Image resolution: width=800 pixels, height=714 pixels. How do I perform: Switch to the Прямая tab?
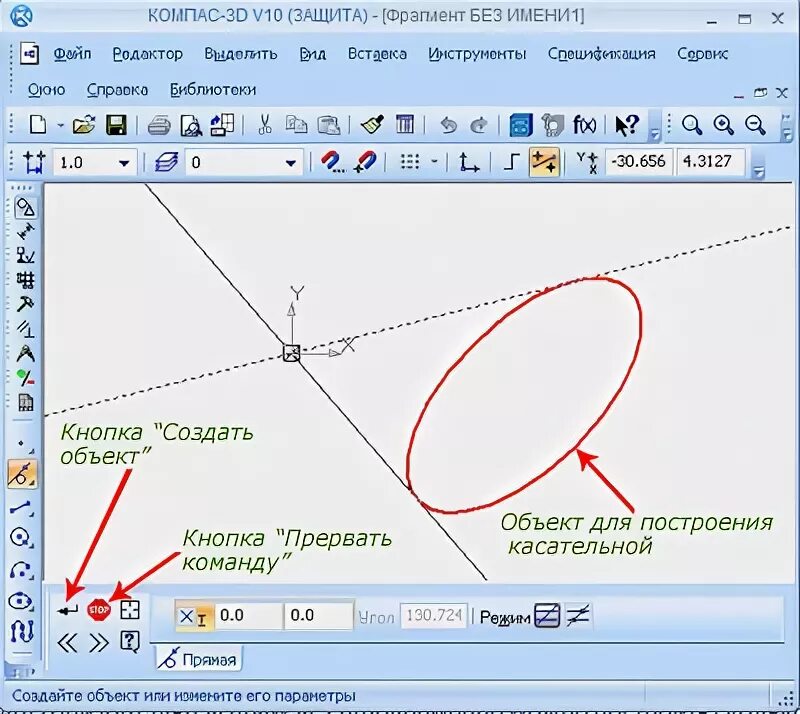[x=198, y=659]
